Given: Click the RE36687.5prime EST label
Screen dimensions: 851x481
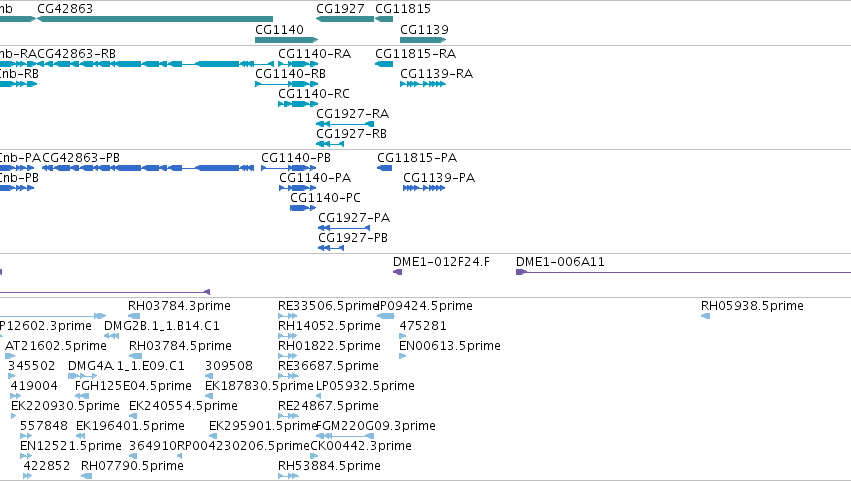Looking at the screenshot, I should pos(328,366).
